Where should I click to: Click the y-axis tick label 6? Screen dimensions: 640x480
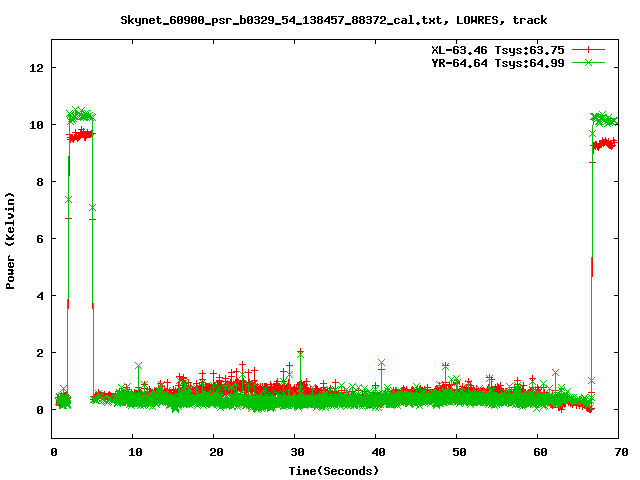(40, 239)
